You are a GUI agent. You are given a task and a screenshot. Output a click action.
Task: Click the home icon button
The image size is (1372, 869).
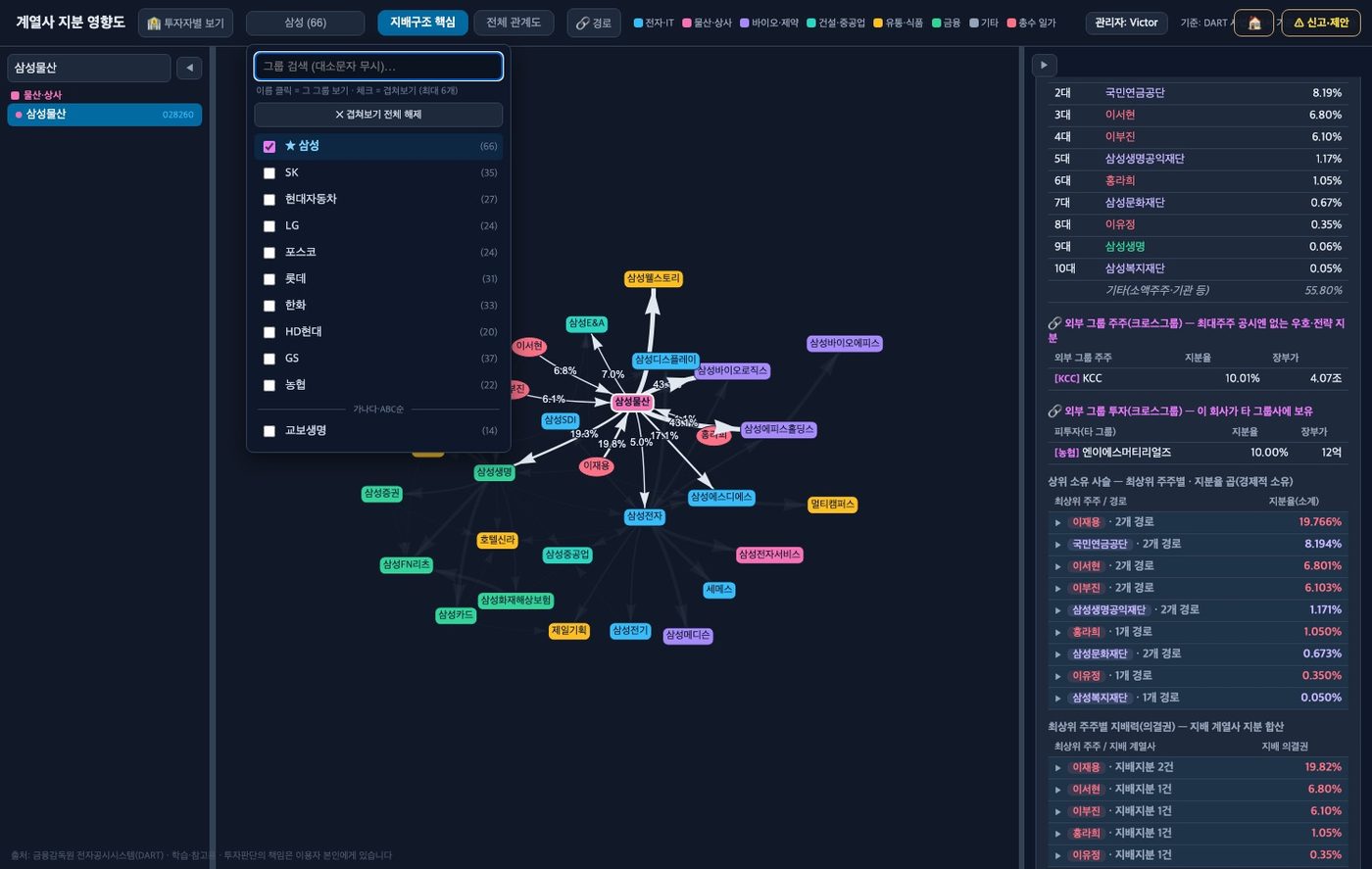click(x=1253, y=23)
